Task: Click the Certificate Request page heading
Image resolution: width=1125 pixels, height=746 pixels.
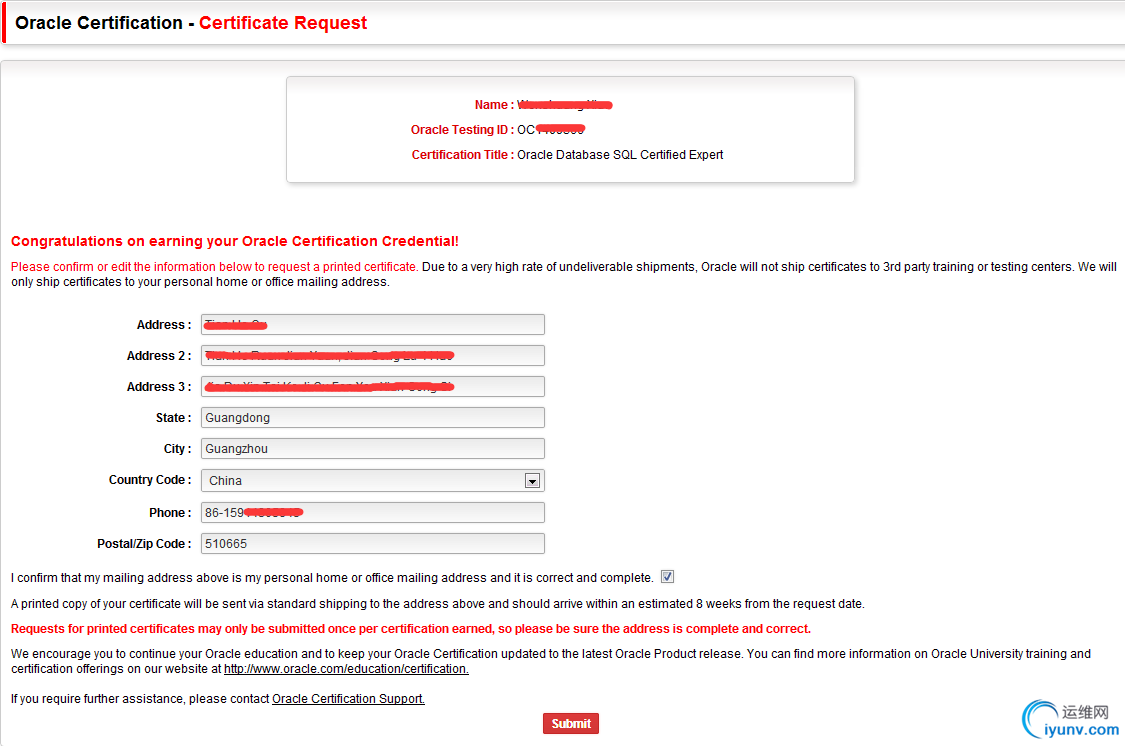Action: [283, 23]
